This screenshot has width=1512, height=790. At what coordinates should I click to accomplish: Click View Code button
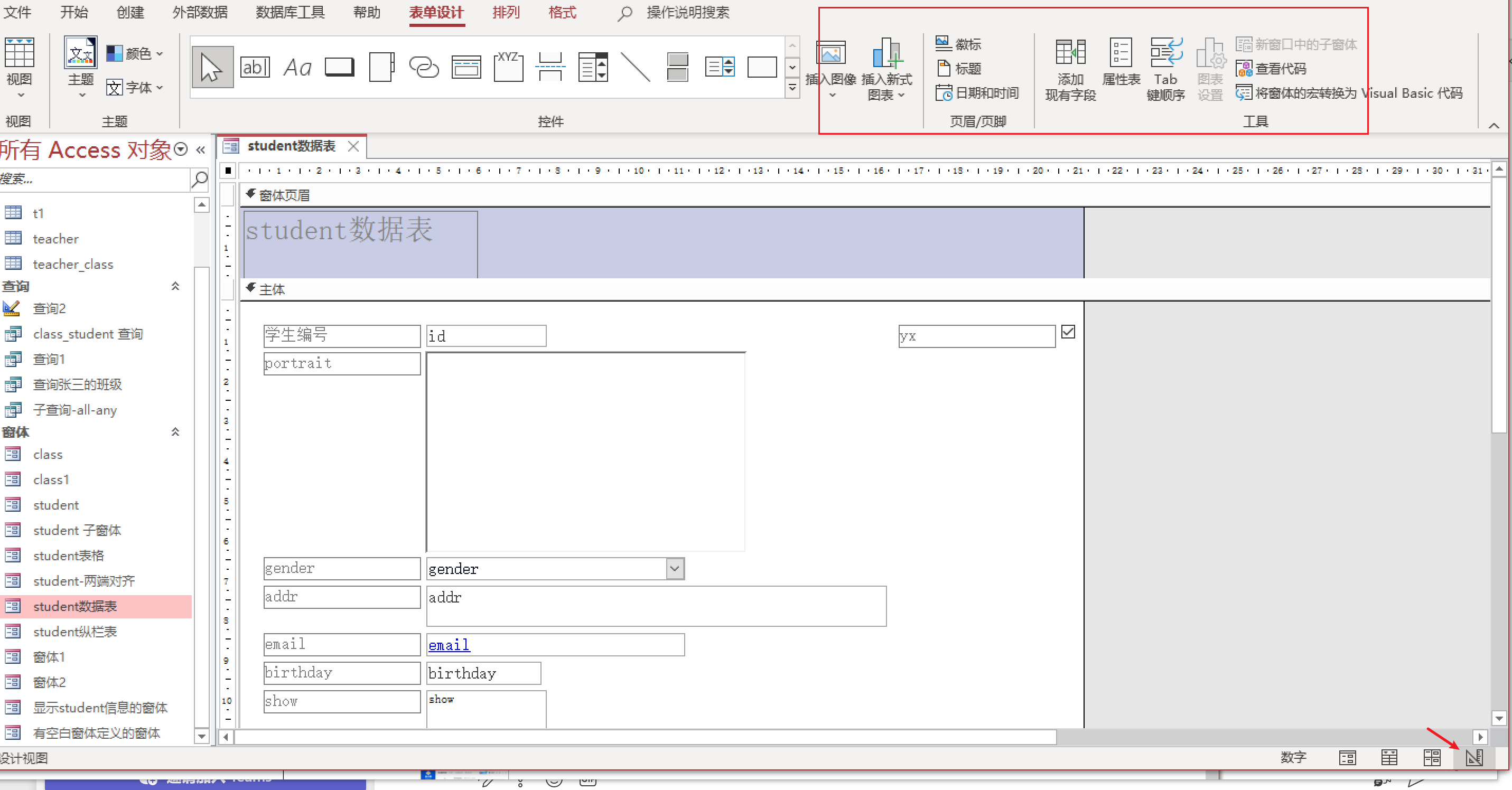[x=1271, y=69]
